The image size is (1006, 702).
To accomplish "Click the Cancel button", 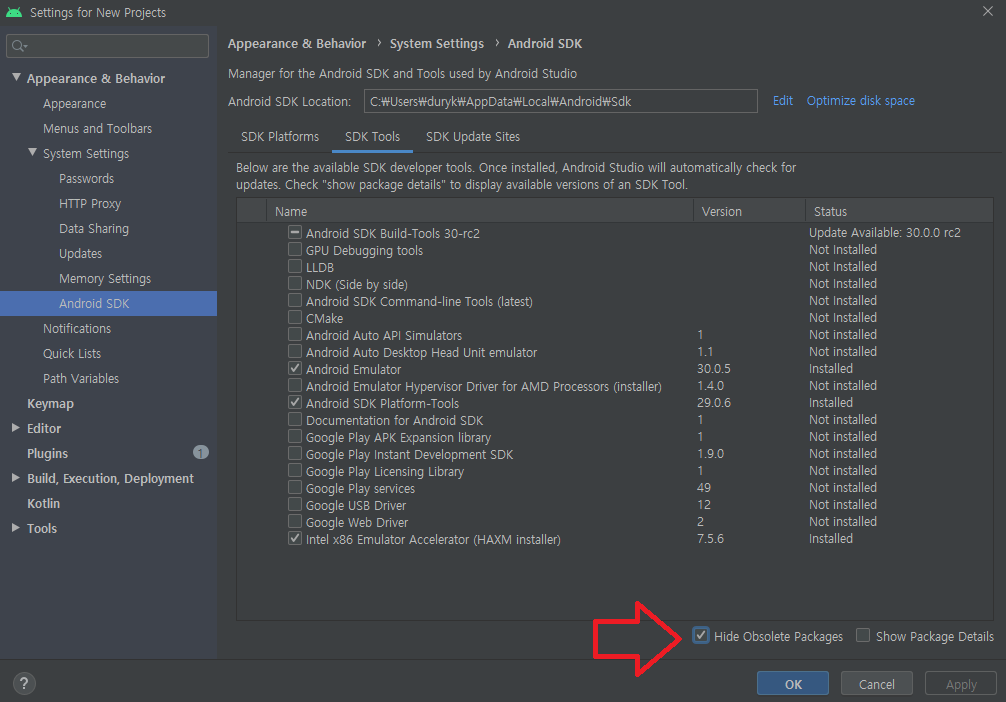I will [876, 684].
